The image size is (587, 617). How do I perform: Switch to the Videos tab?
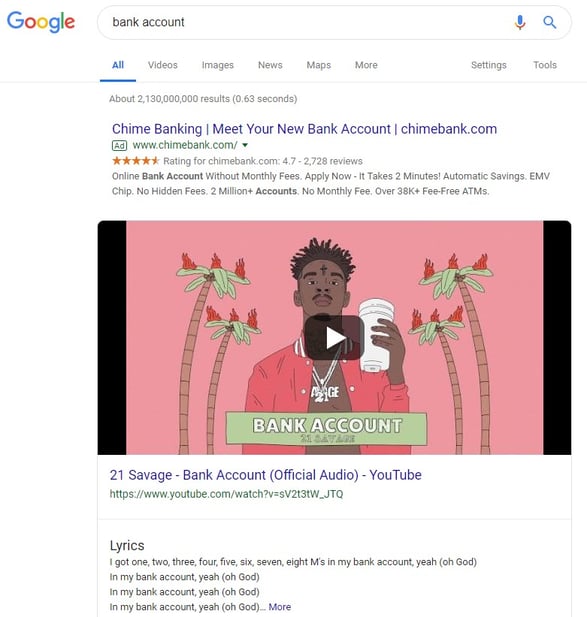pyautogui.click(x=162, y=65)
